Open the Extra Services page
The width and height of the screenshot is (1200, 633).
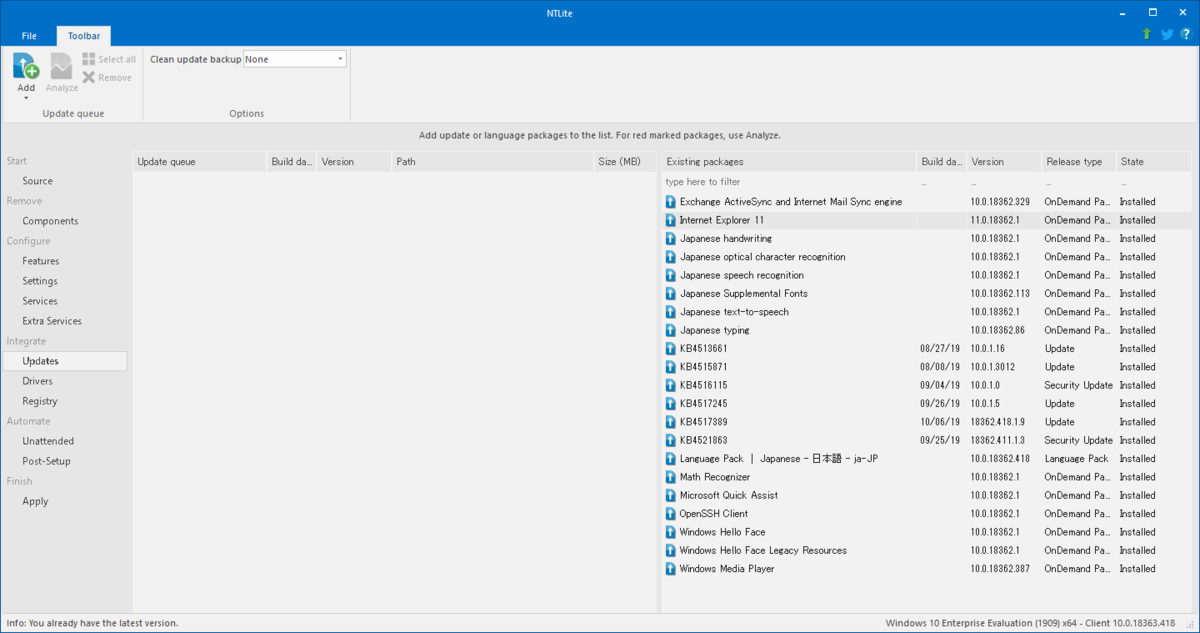click(x=52, y=321)
